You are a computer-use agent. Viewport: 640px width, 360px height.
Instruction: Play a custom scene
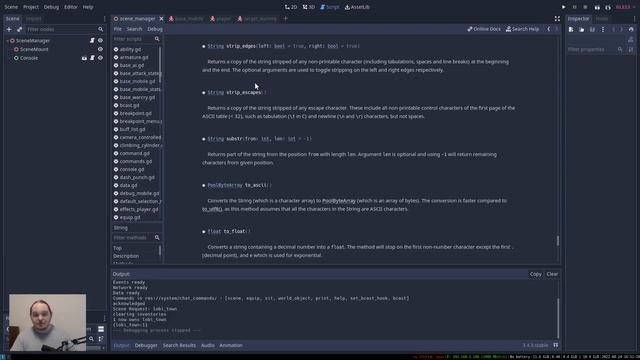608,7
